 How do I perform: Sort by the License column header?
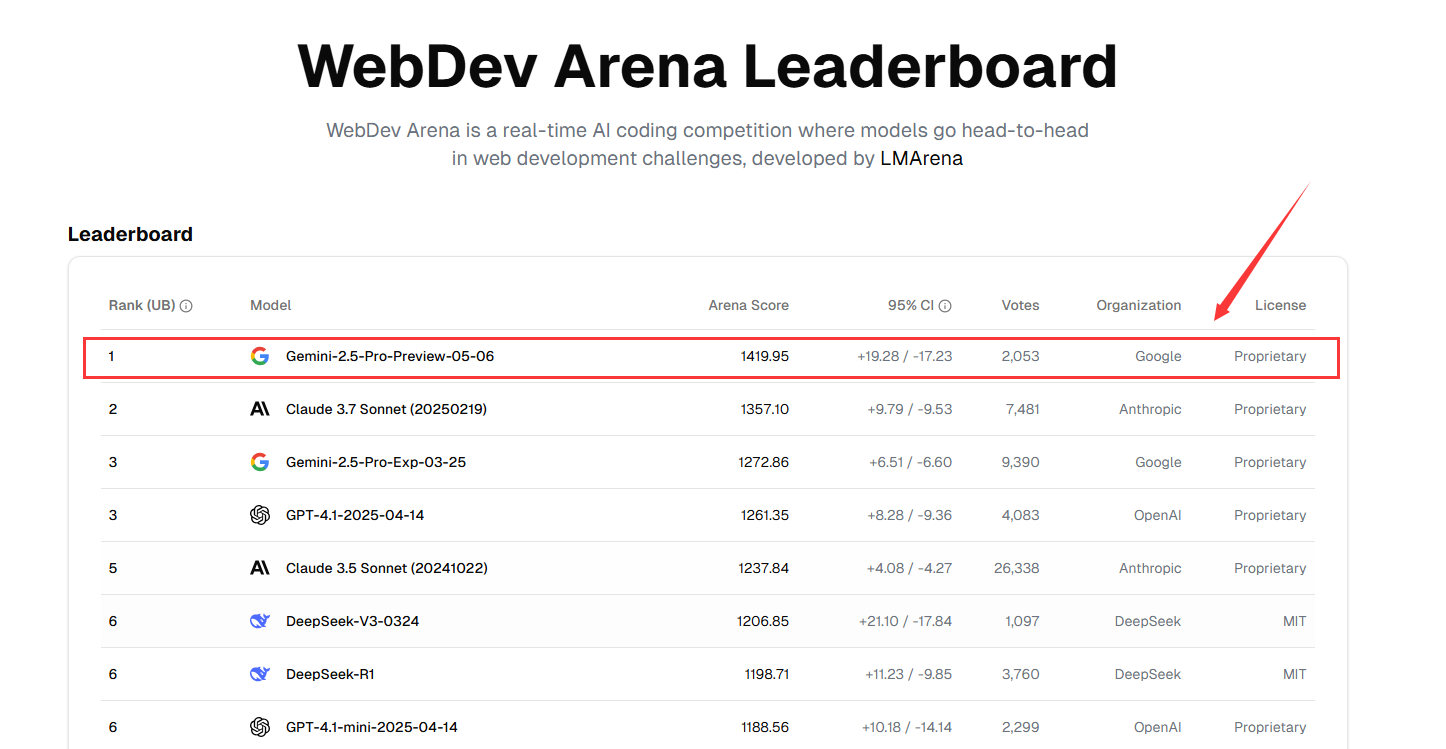[1281, 305]
